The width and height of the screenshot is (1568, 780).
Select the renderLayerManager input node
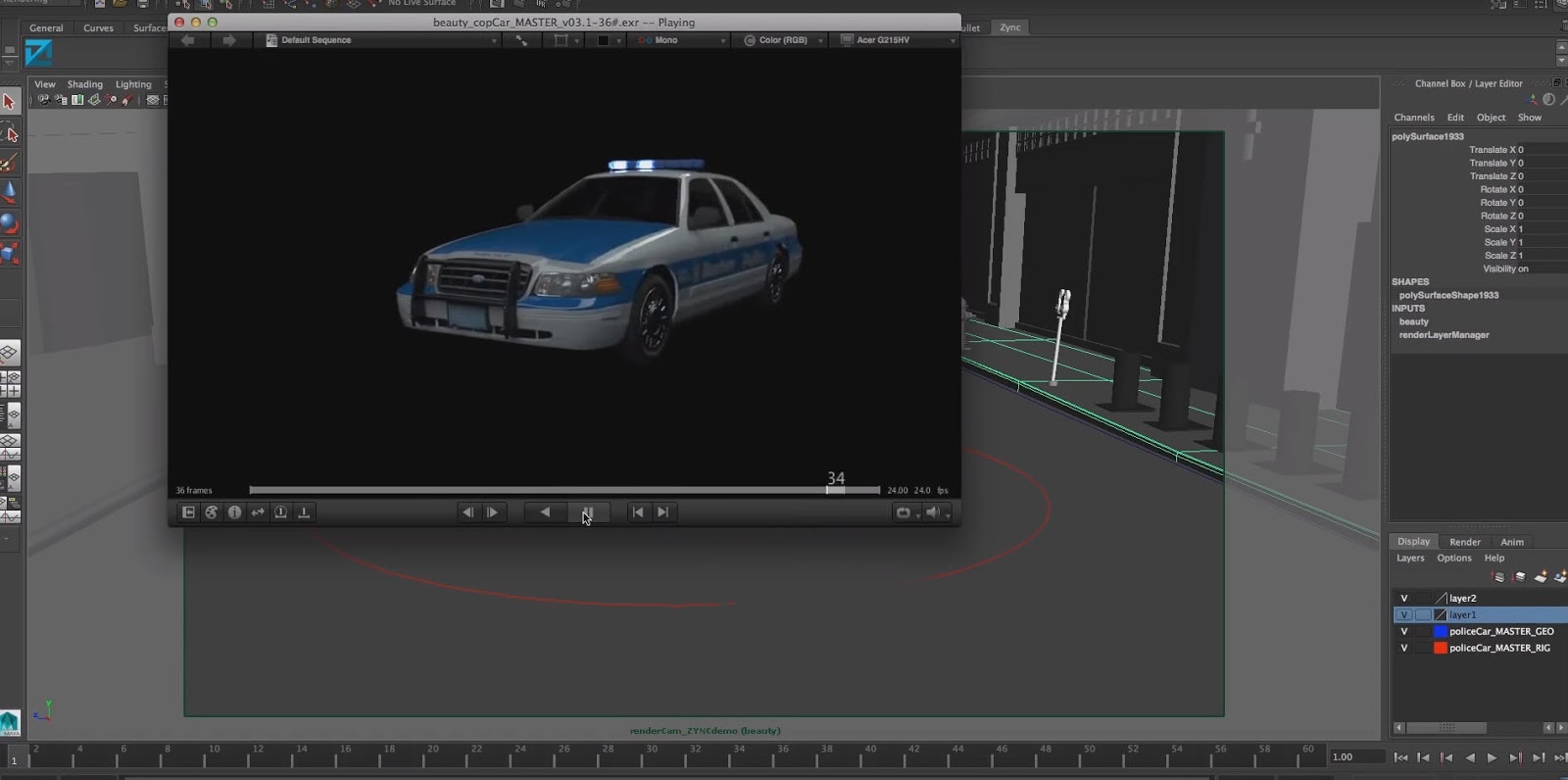(1445, 335)
